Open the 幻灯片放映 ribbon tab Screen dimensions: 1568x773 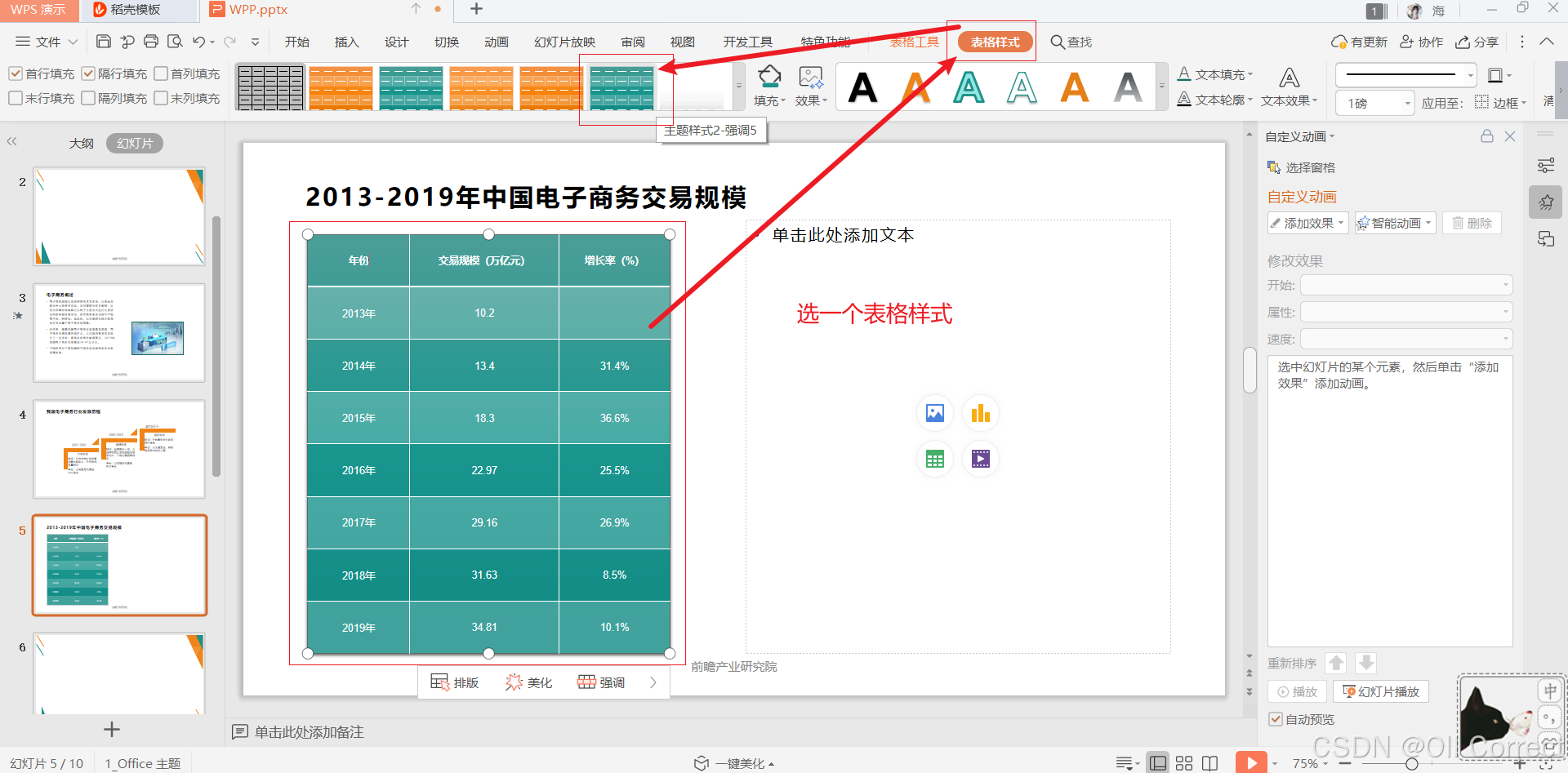tap(565, 42)
